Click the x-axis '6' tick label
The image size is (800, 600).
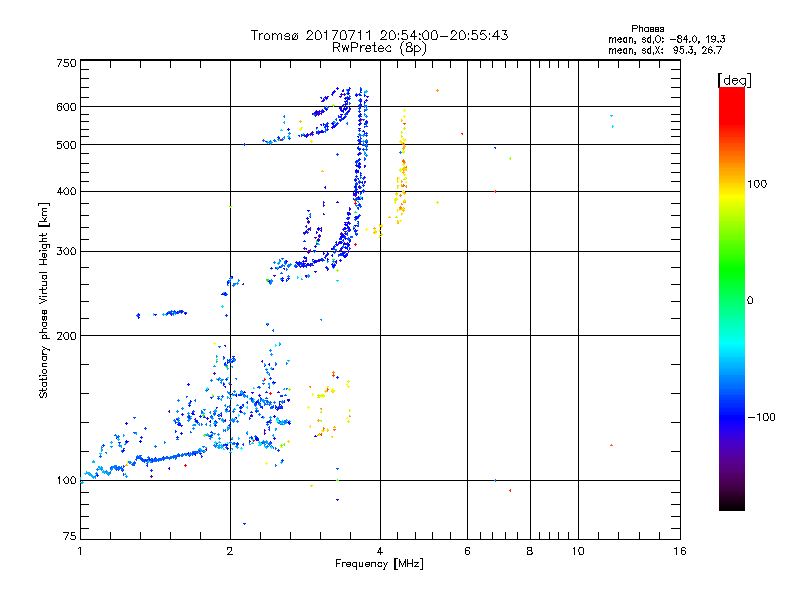pos(467,551)
